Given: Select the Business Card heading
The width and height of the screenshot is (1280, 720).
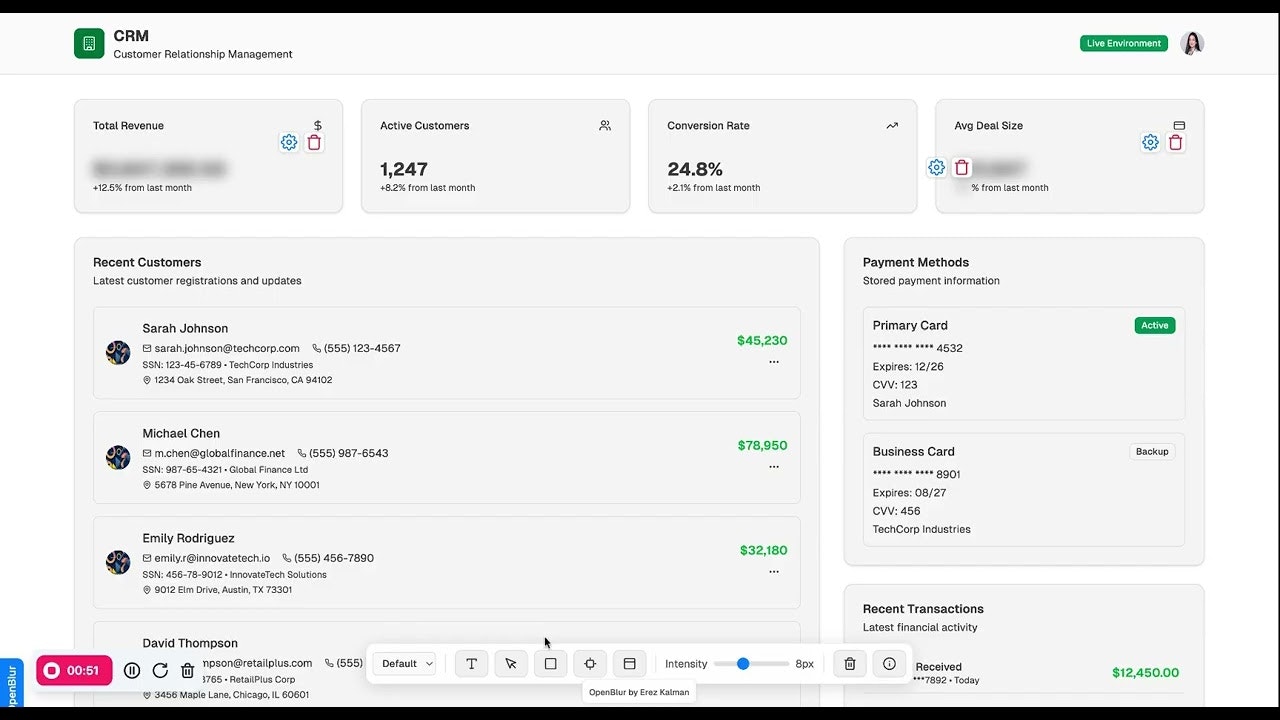Looking at the screenshot, I should coord(914,452).
